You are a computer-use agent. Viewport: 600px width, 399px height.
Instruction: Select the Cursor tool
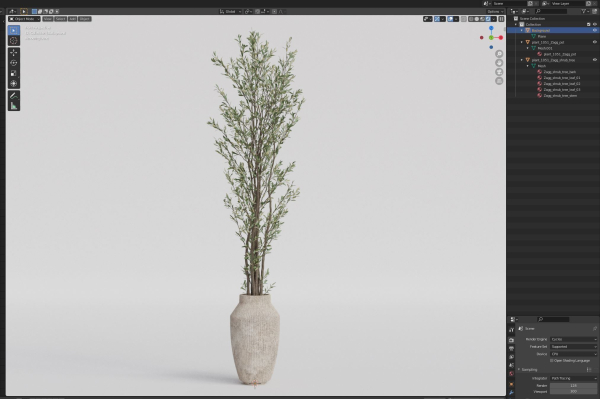pyautogui.click(x=14, y=41)
